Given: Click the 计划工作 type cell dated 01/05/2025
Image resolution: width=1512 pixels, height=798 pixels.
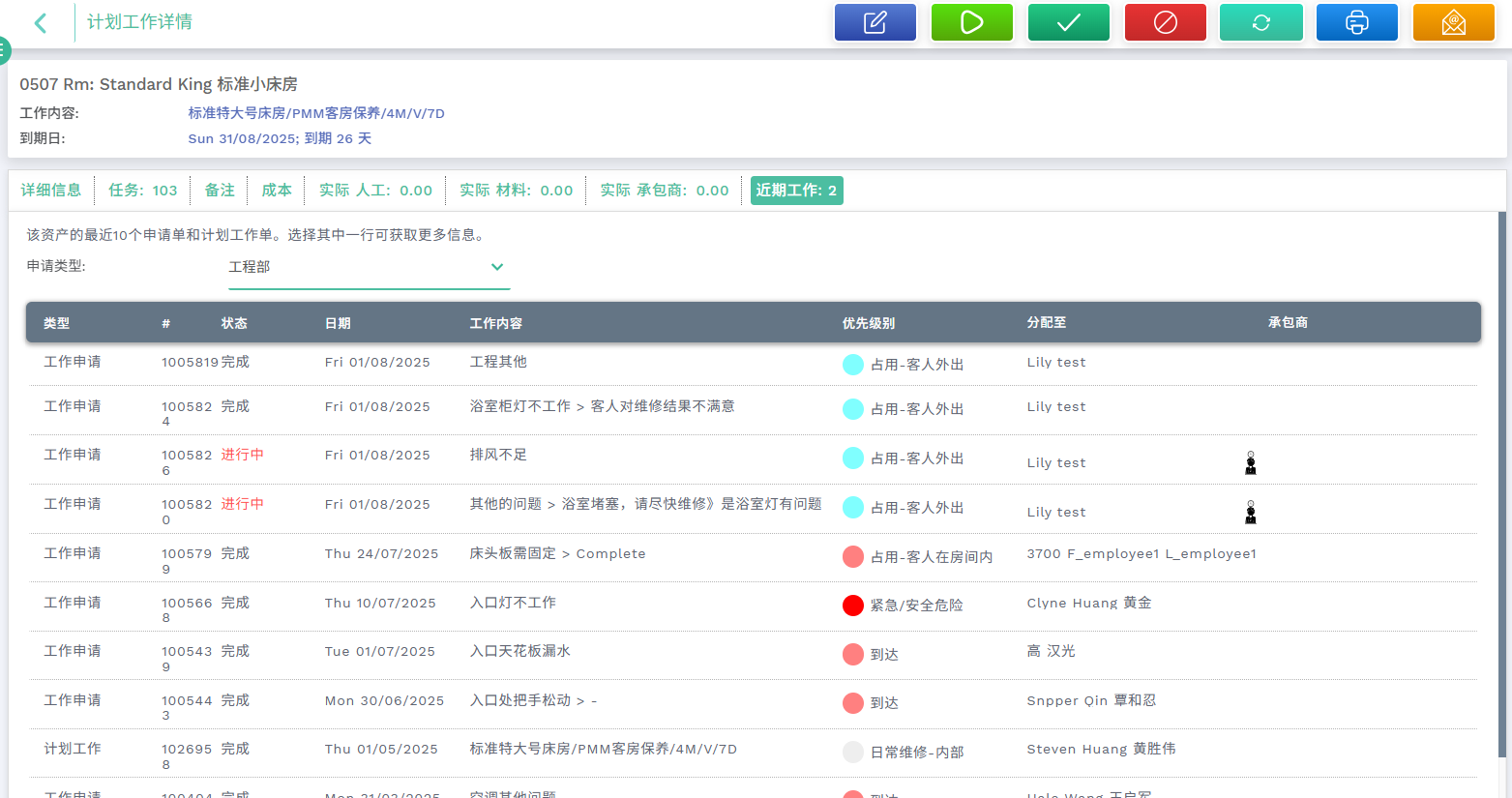Looking at the screenshot, I should coord(73,749).
